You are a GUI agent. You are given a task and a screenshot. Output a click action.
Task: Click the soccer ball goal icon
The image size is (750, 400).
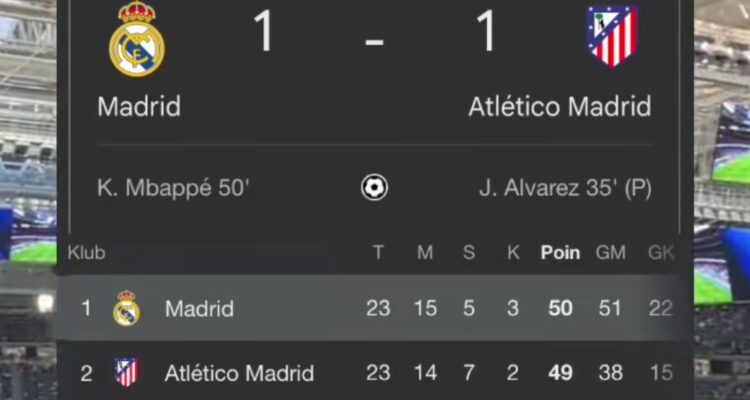click(375, 188)
